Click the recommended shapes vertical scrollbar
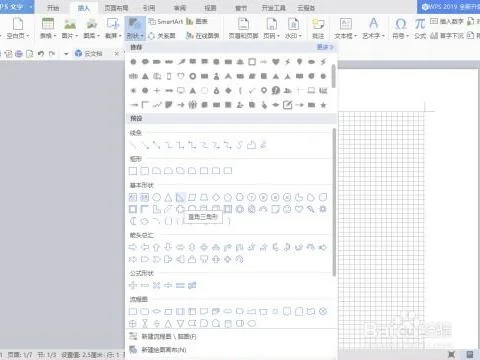The image size is (480, 360). coord(333,76)
